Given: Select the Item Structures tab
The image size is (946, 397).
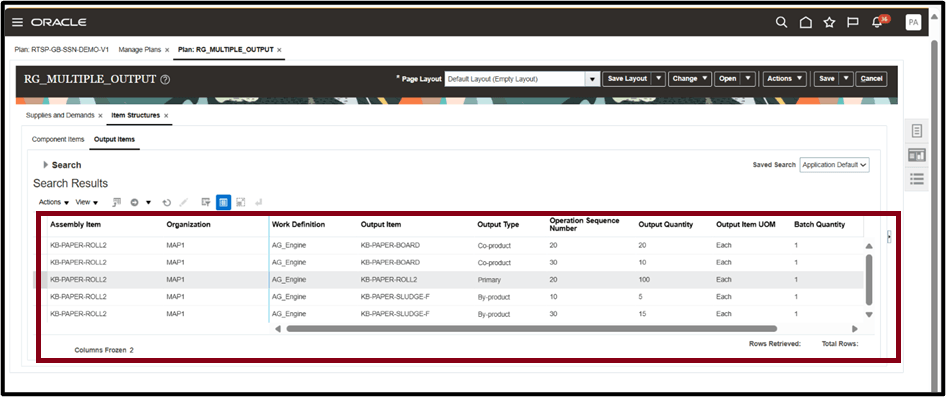Looking at the screenshot, I should click(x=136, y=115).
